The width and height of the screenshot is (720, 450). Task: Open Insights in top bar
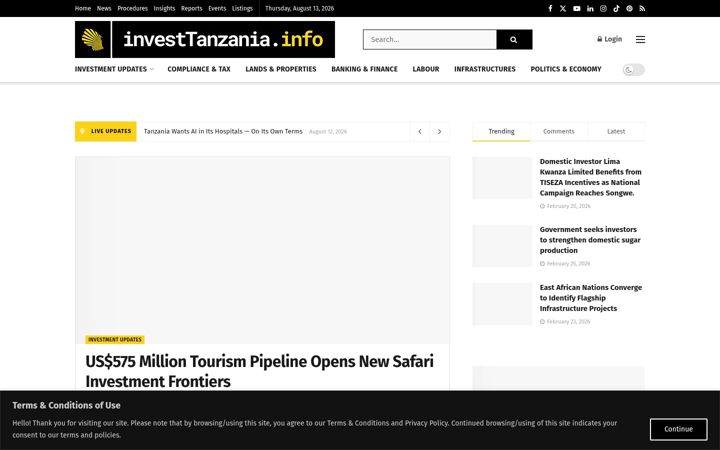(164, 8)
